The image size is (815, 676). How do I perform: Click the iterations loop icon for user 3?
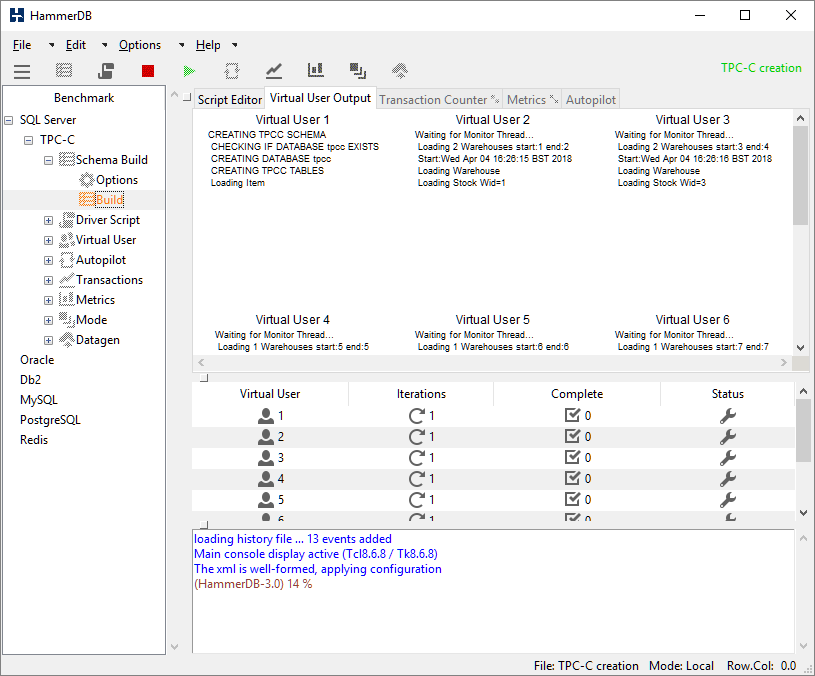pyautogui.click(x=417, y=458)
